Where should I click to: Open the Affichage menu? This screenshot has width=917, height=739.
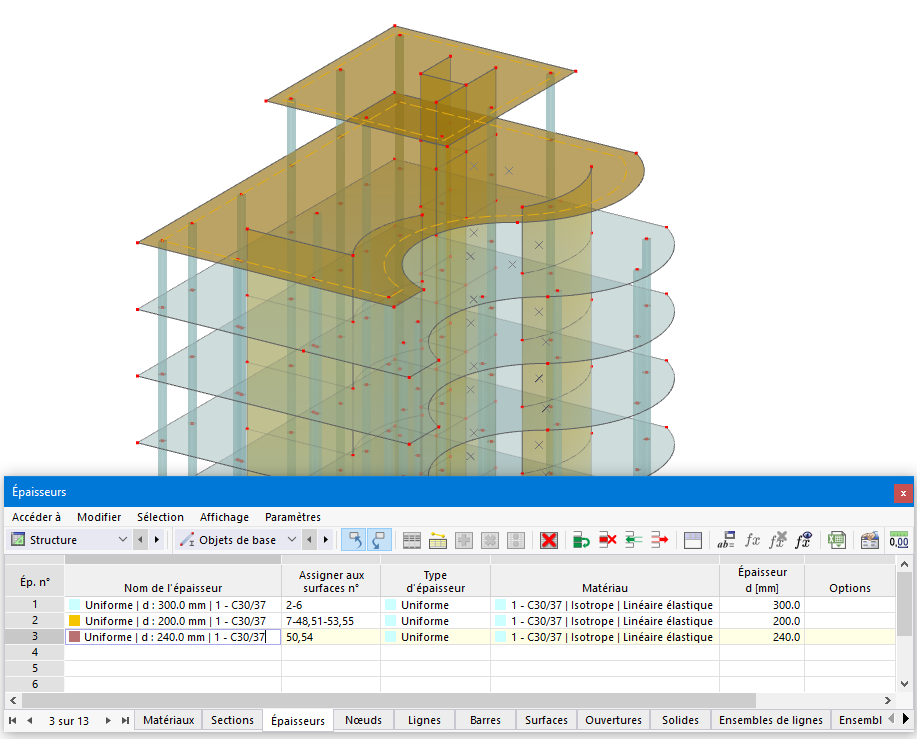224,517
